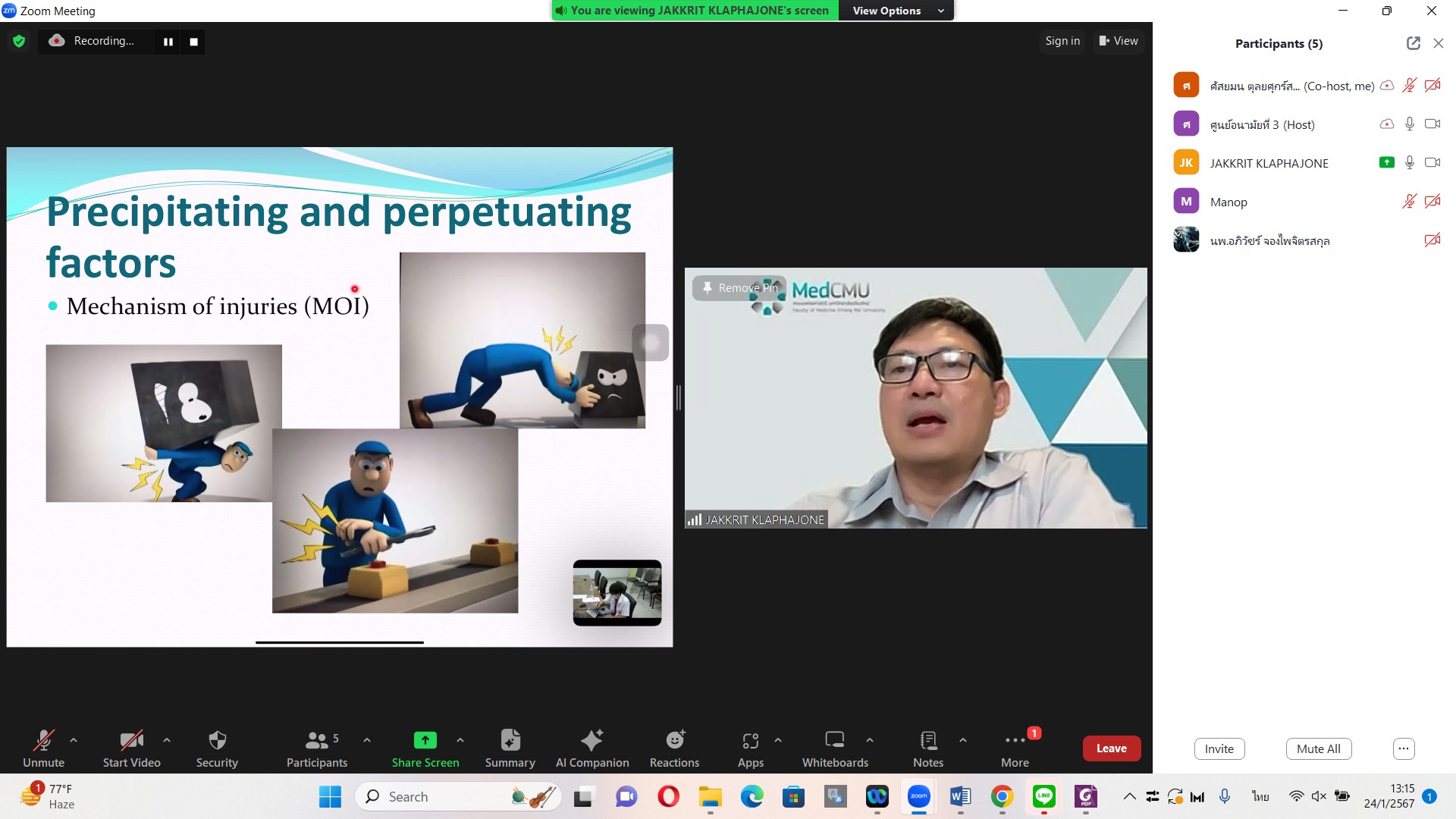The image size is (1456, 819).
Task: Click the red Leave button
Action: (1112, 748)
